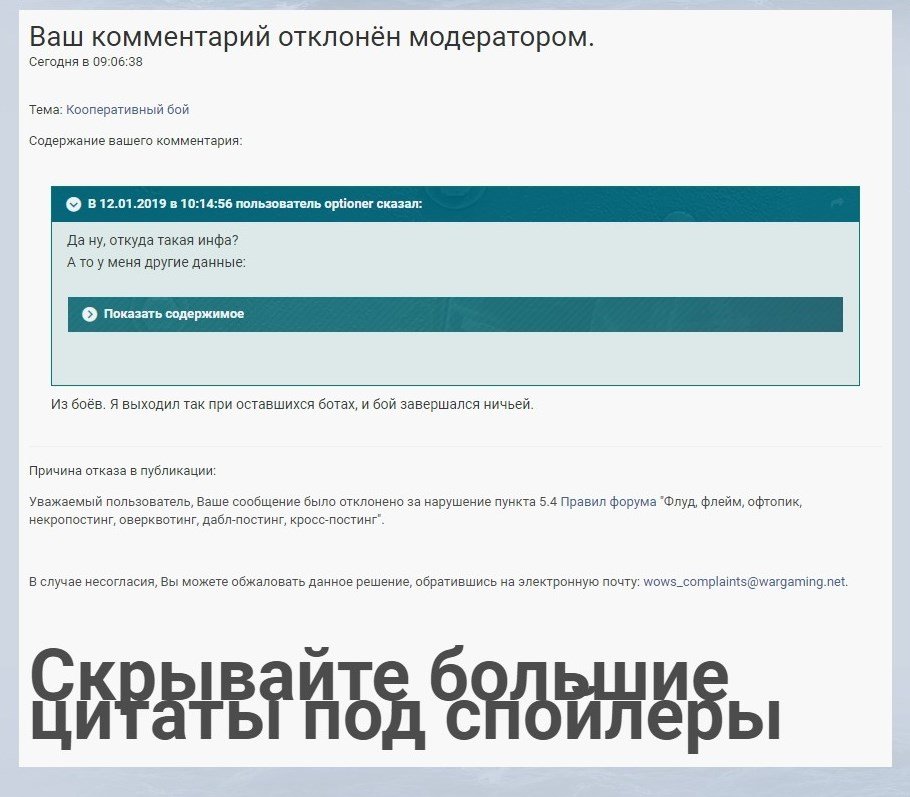Click the sentence starting В случае несогласия
Screen dimensions: 910x797
point(438,582)
